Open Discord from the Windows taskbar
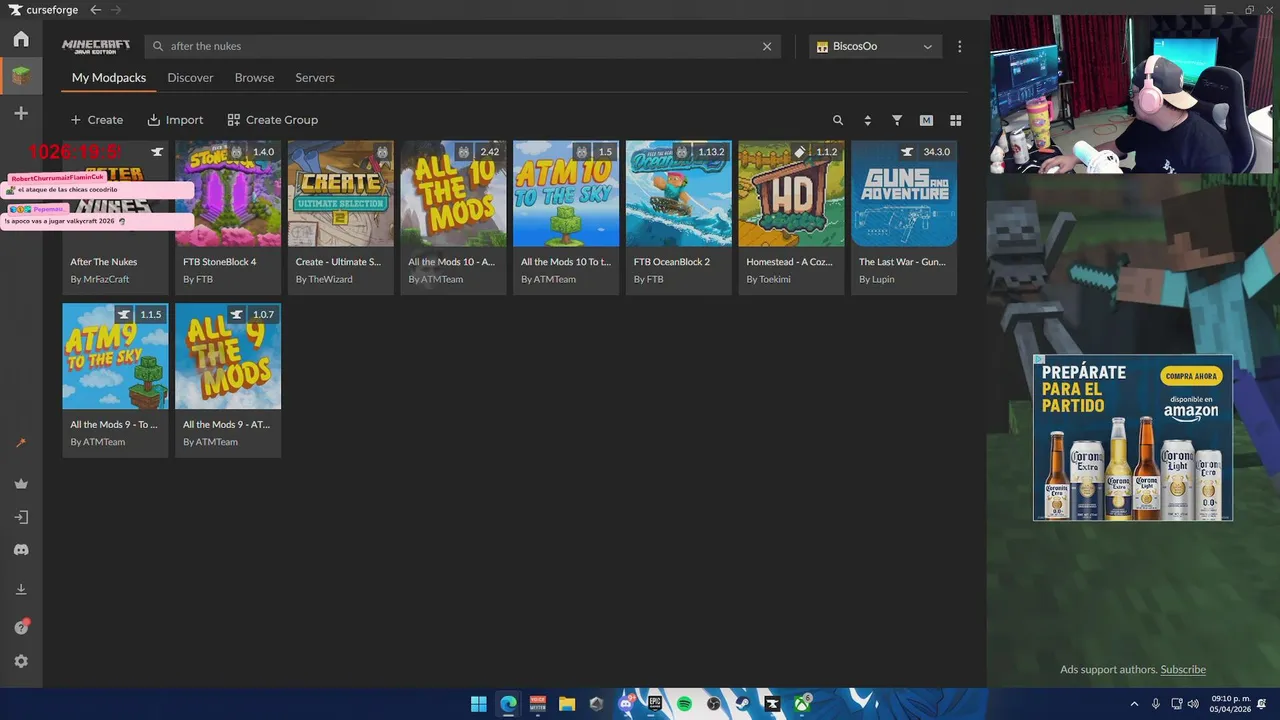The height and width of the screenshot is (720, 1280). (626, 704)
